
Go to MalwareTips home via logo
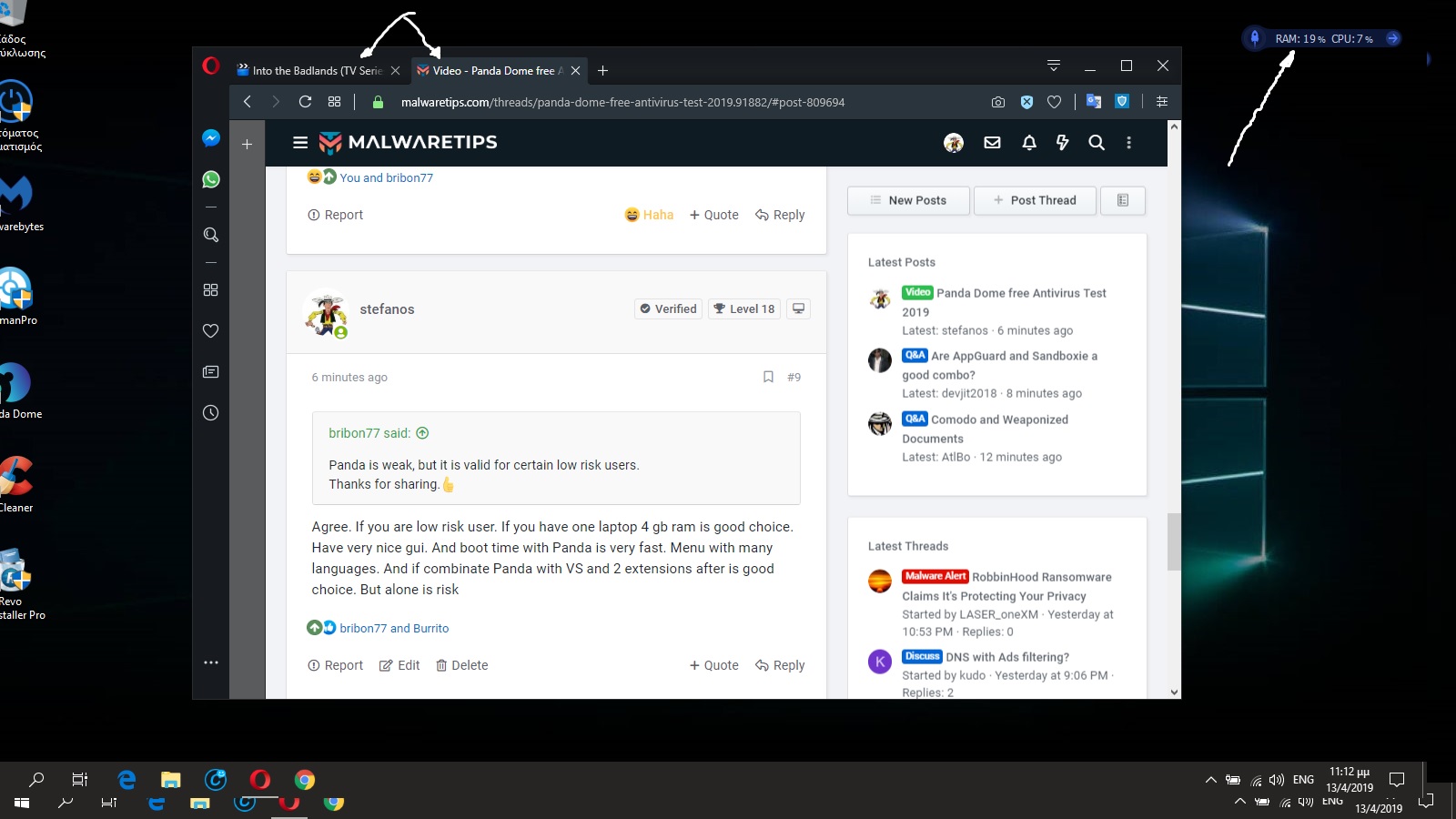click(408, 142)
